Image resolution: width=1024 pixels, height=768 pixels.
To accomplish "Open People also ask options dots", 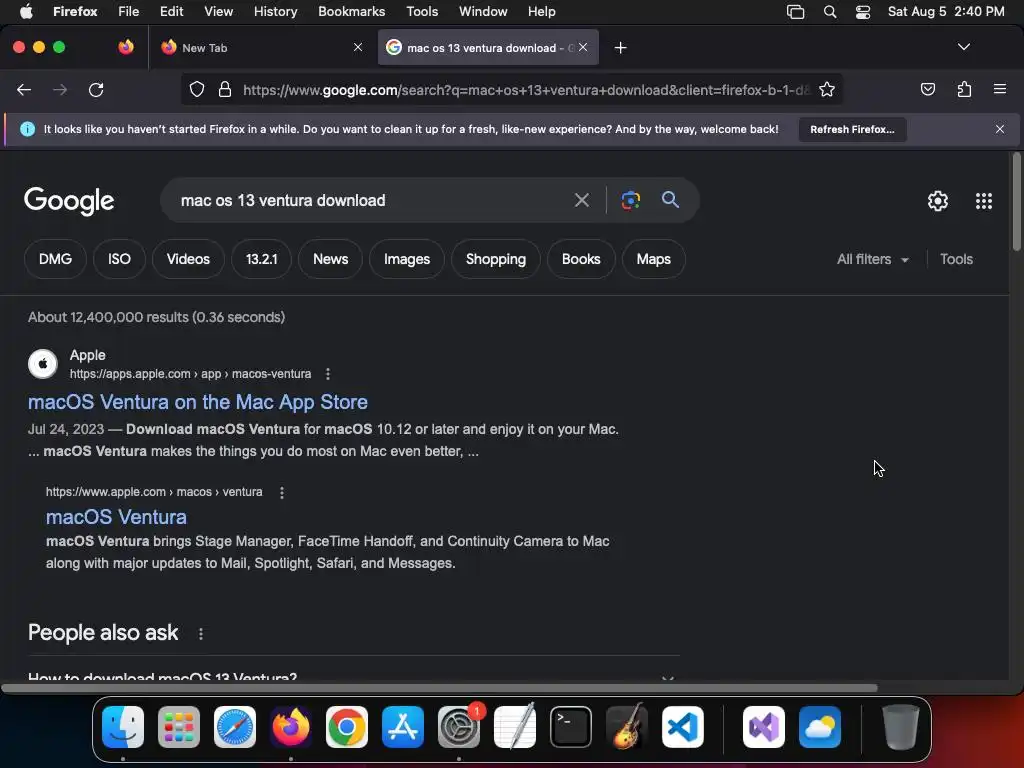I will 200,633.
